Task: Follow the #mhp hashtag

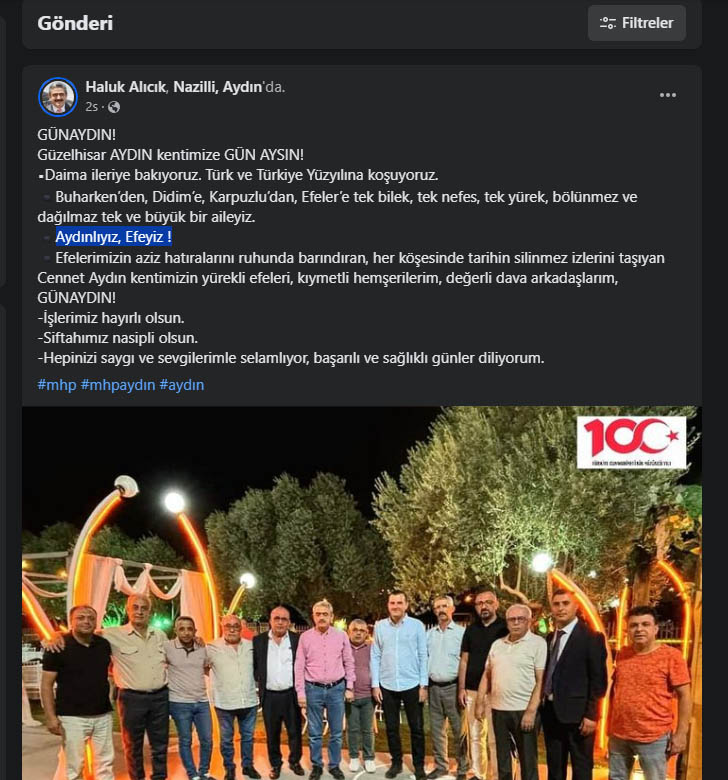Action: click(x=57, y=385)
